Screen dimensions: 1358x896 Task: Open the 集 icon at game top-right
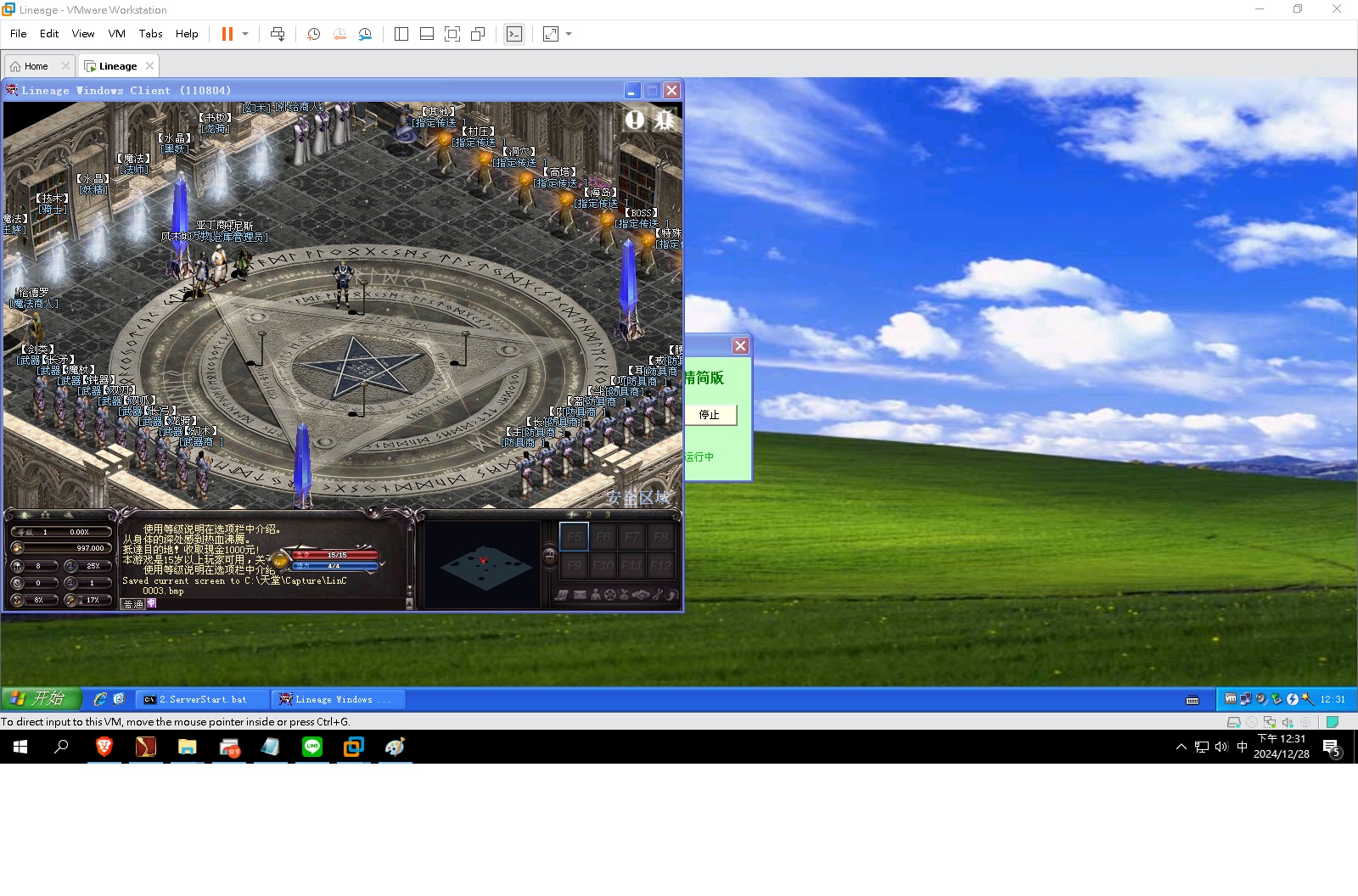pos(665,120)
